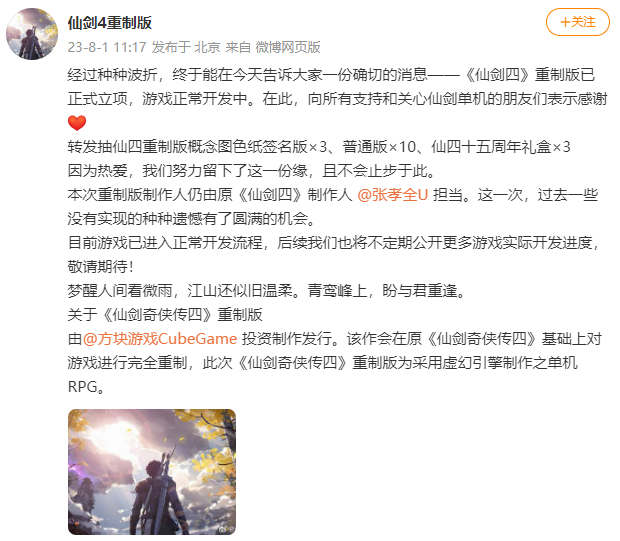Click the giveaway line 转发抽仙四重制版概念图色纸
The image size is (620, 541).
(x=319, y=147)
